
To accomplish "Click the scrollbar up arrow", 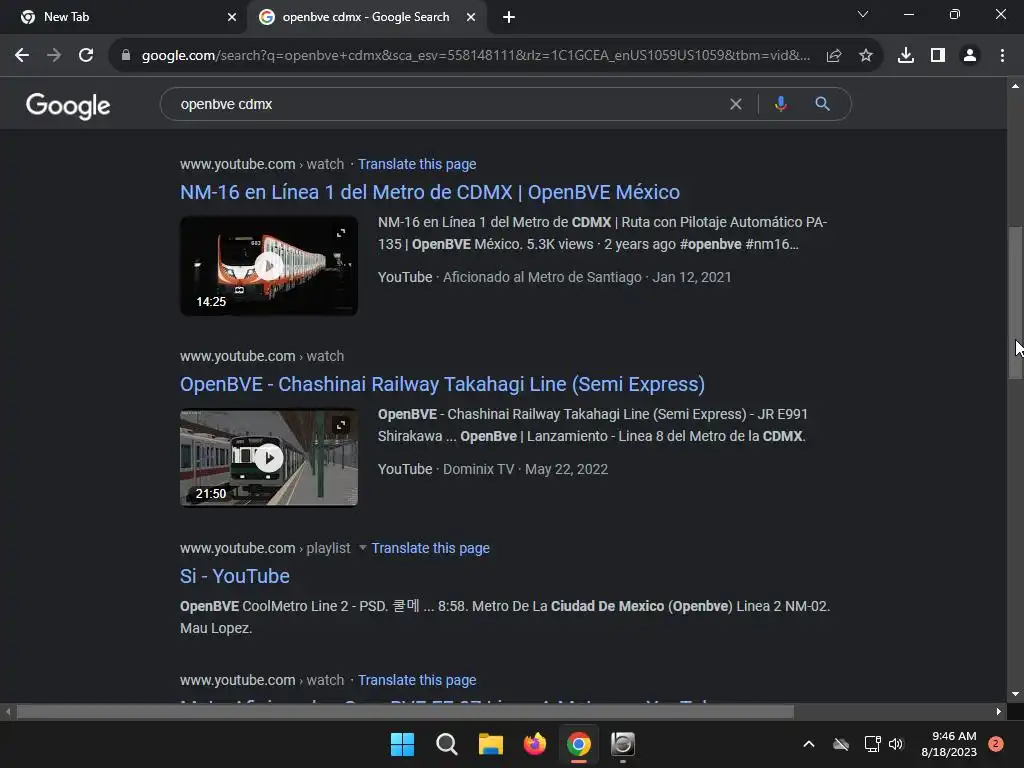I will click(1015, 86).
